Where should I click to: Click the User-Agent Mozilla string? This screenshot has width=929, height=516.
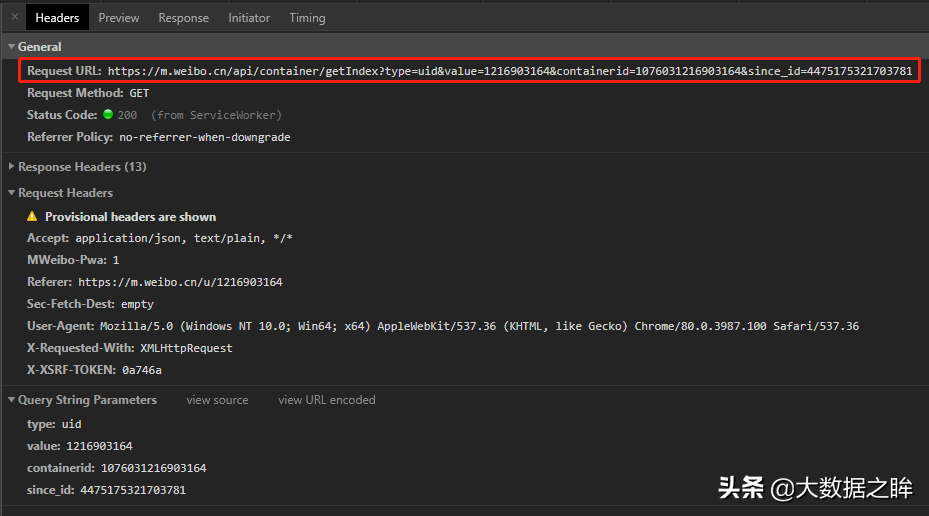tap(479, 326)
